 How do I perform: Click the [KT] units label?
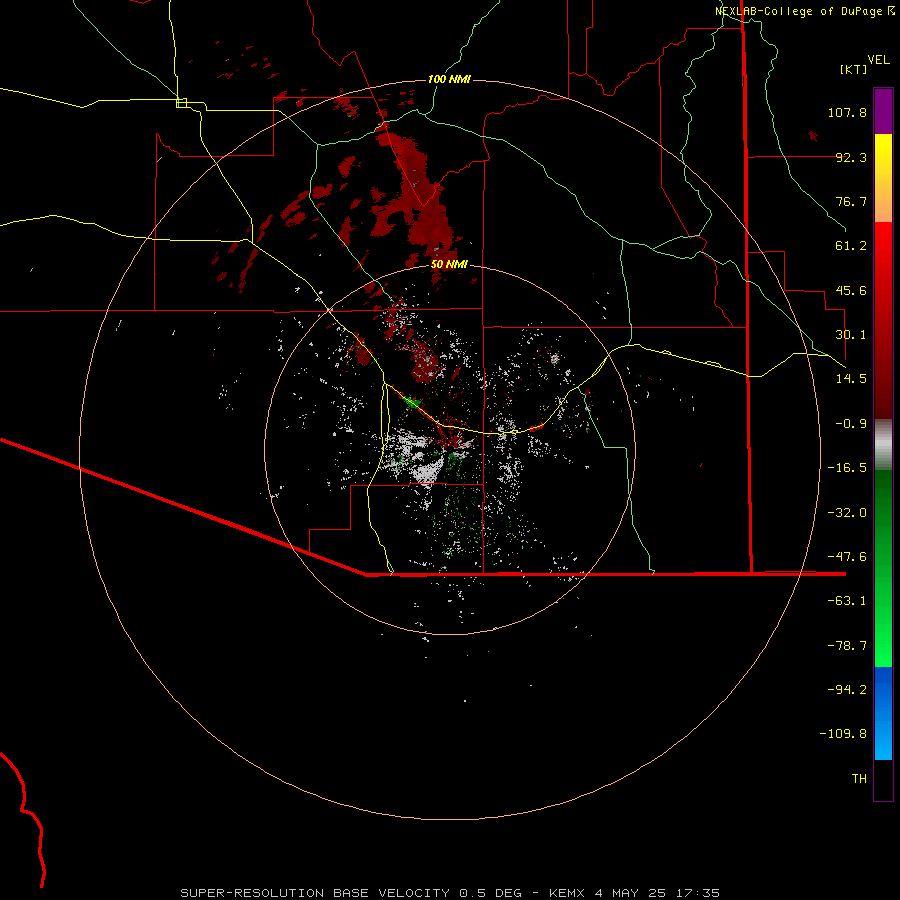tap(854, 69)
